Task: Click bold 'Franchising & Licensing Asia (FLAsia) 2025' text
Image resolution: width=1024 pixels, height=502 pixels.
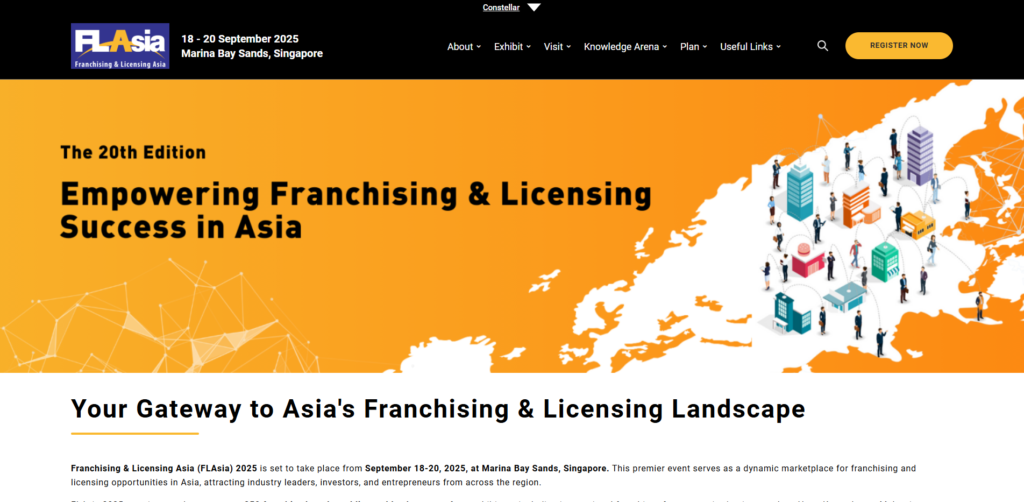Action: point(164,469)
